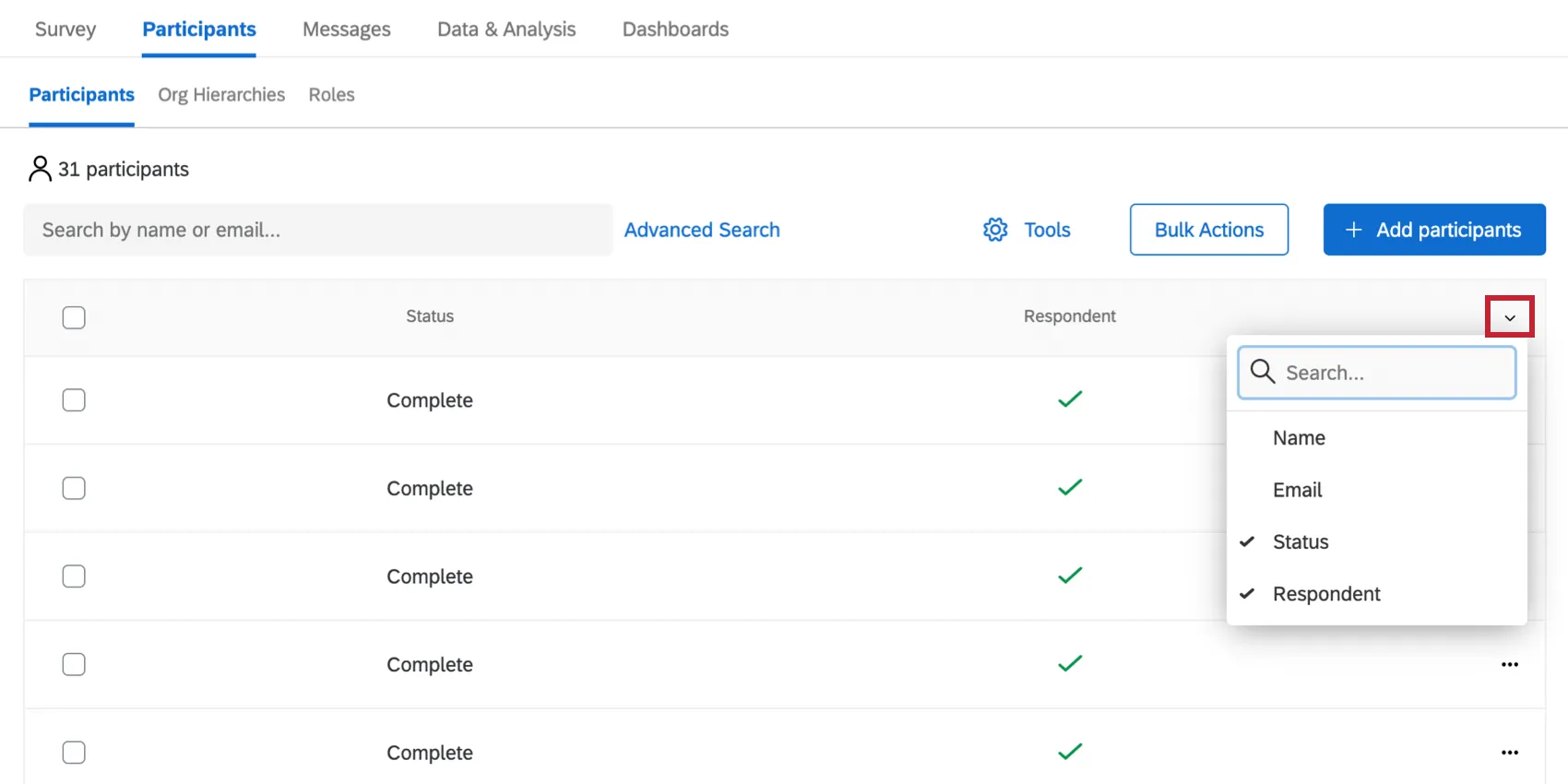Open the three-dots menu on fourth row

pos(1509,664)
